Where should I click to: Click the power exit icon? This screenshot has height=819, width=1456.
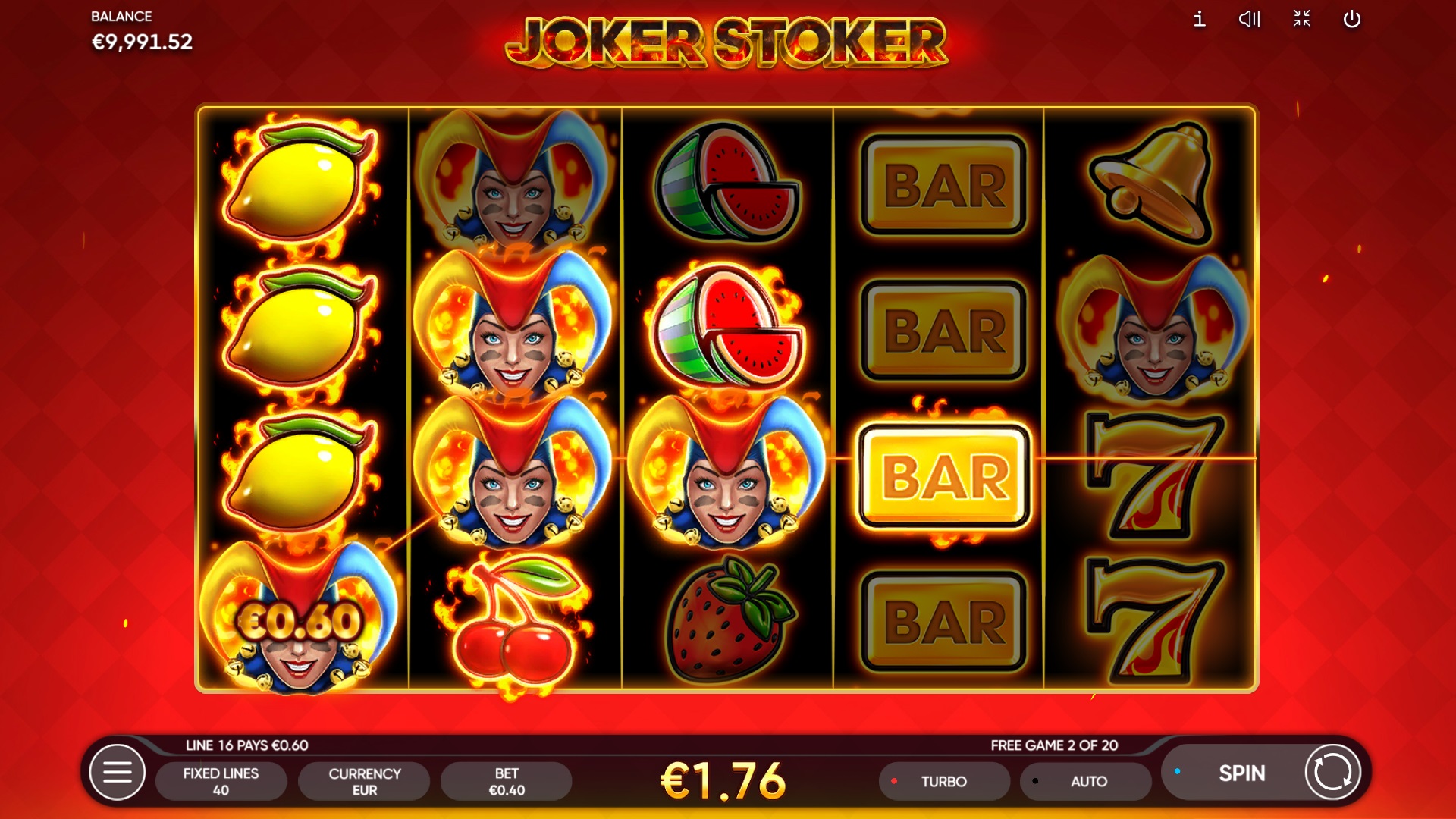[x=1352, y=19]
